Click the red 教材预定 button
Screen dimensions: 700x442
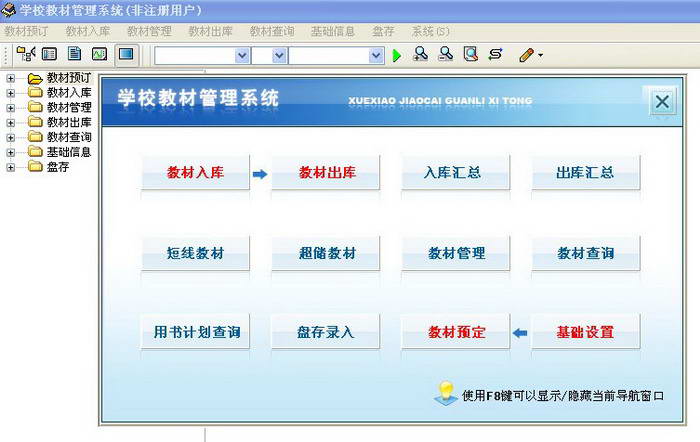click(455, 332)
